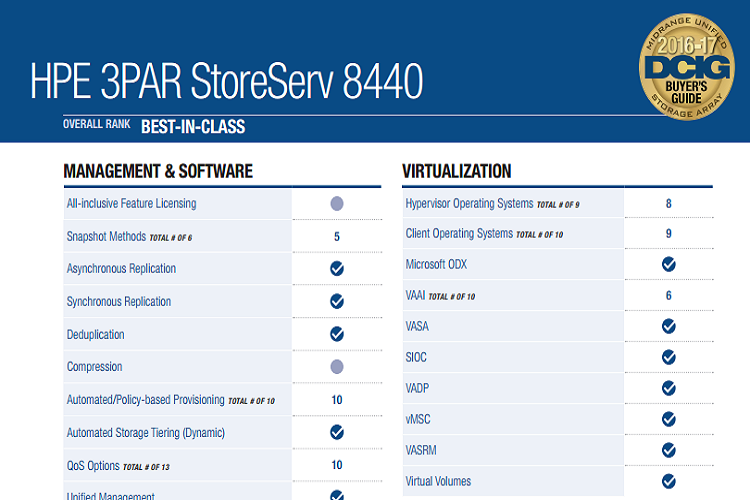This screenshot has height=500, width=750.
Task: Click the VASRM checkmark icon
Action: point(668,450)
